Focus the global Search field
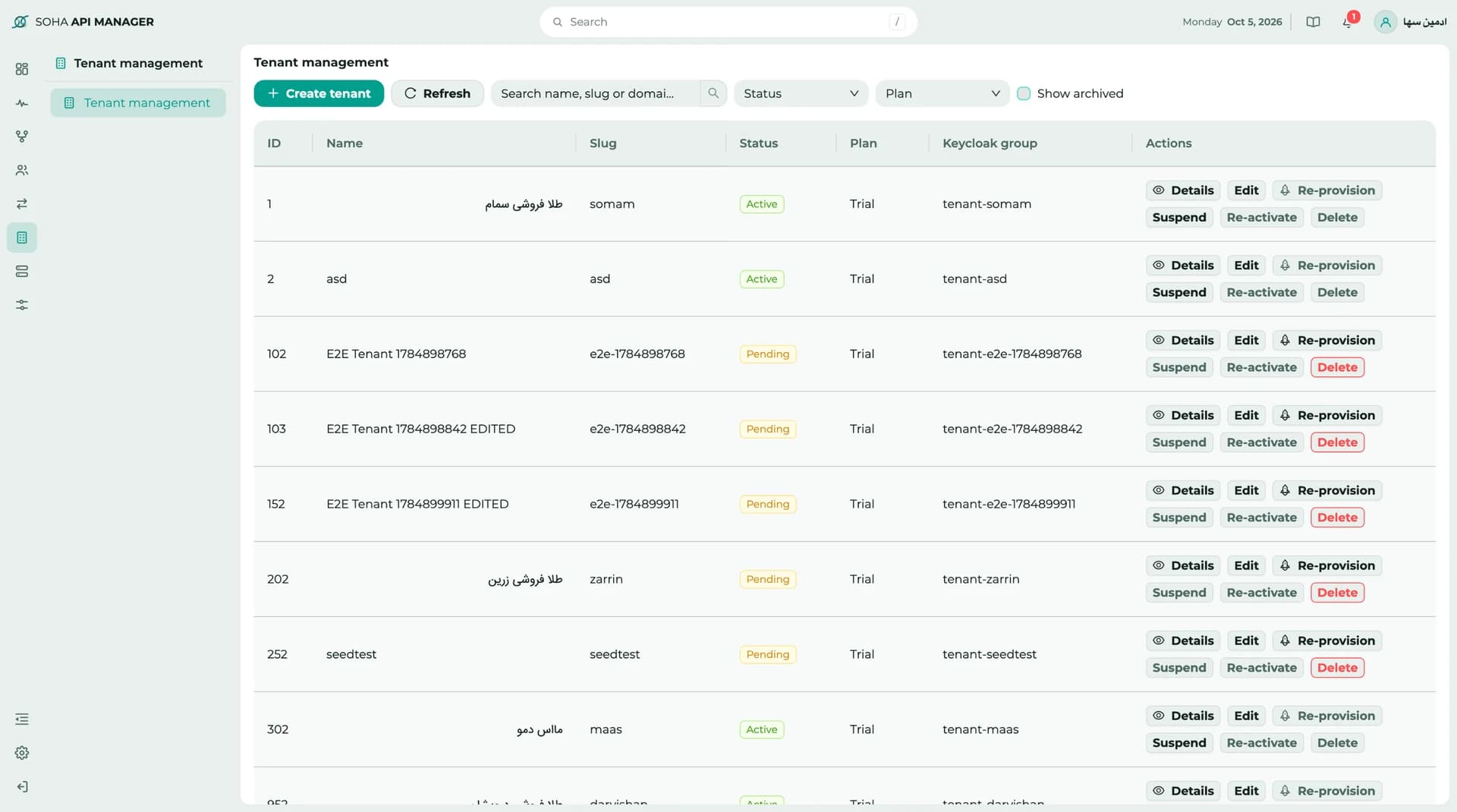This screenshot has height=812, width=1457. [728, 22]
